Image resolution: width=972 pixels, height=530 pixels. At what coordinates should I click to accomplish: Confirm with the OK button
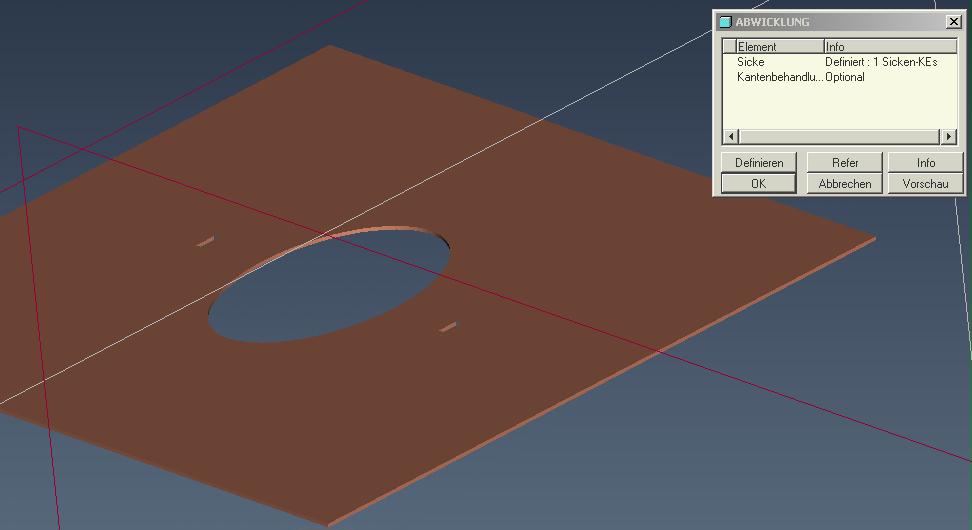759,183
